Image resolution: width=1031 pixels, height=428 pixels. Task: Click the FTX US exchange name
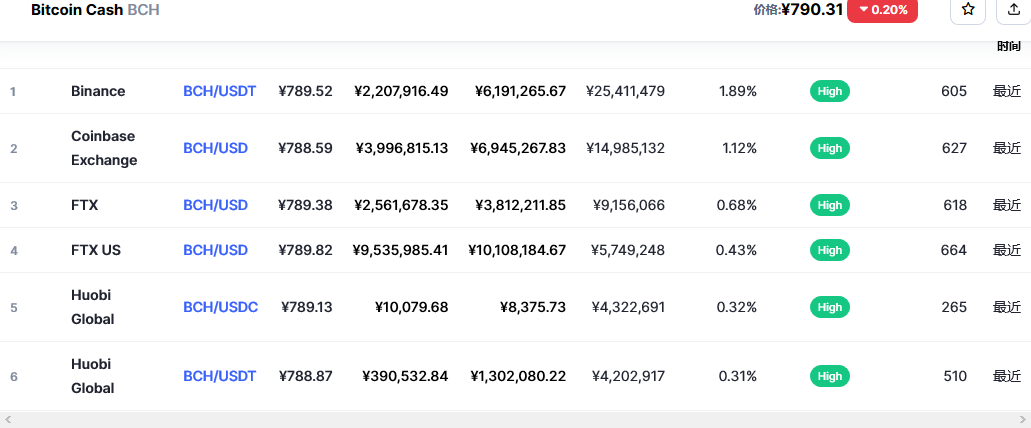(96, 250)
